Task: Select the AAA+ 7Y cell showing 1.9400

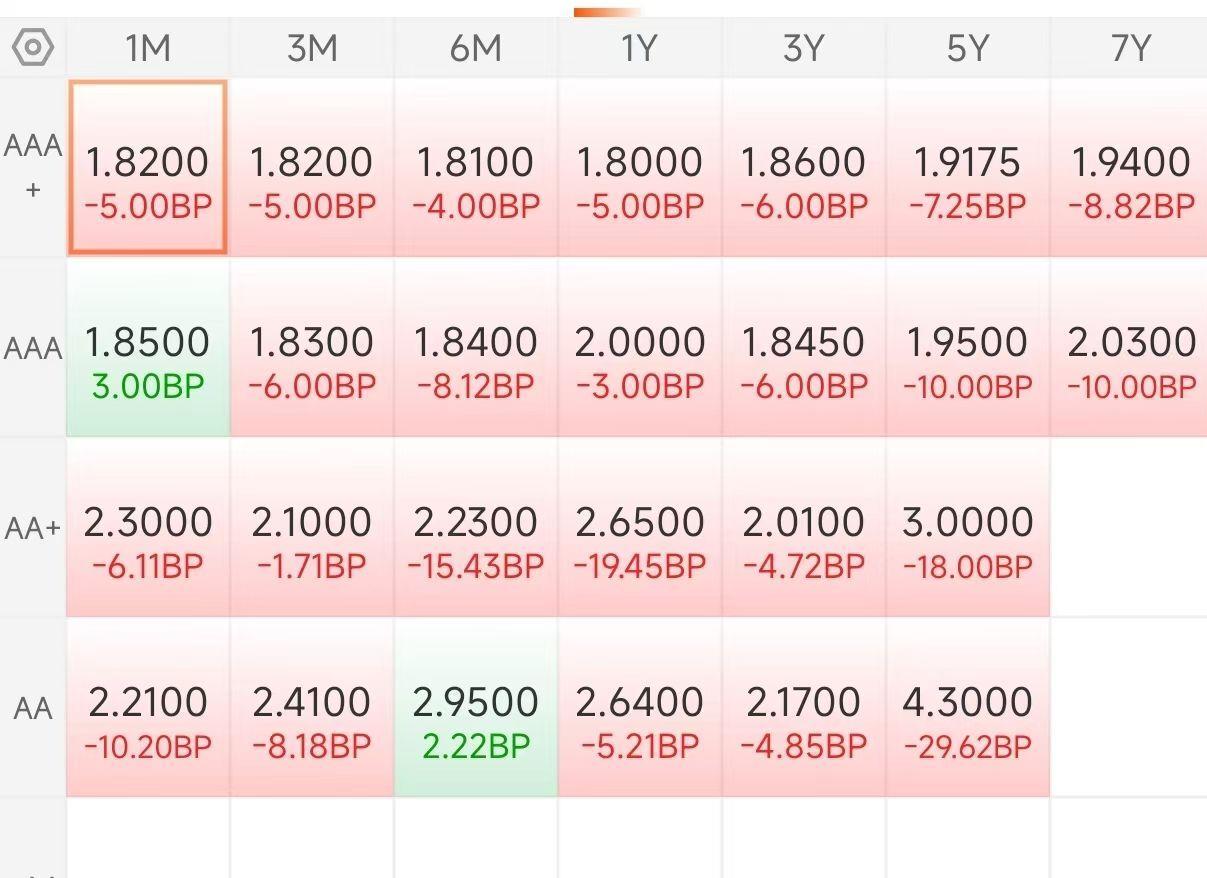Action: 1131,168
